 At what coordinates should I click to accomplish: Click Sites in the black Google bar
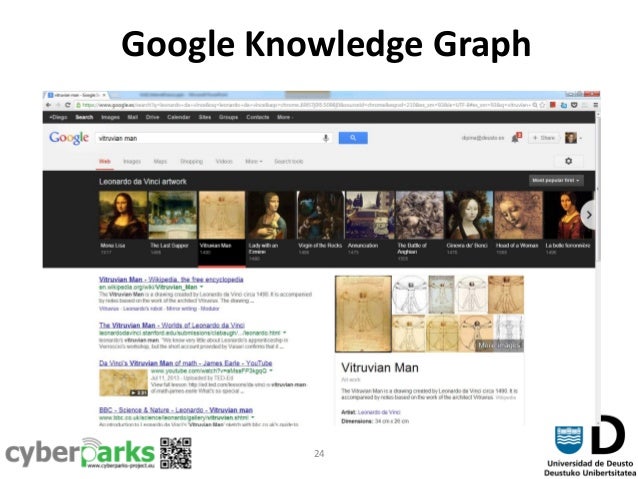(205, 117)
